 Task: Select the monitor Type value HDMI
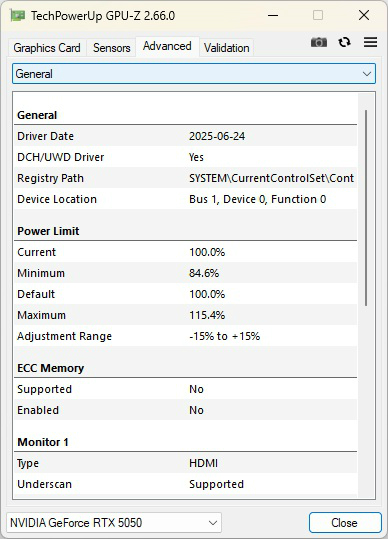(203, 463)
